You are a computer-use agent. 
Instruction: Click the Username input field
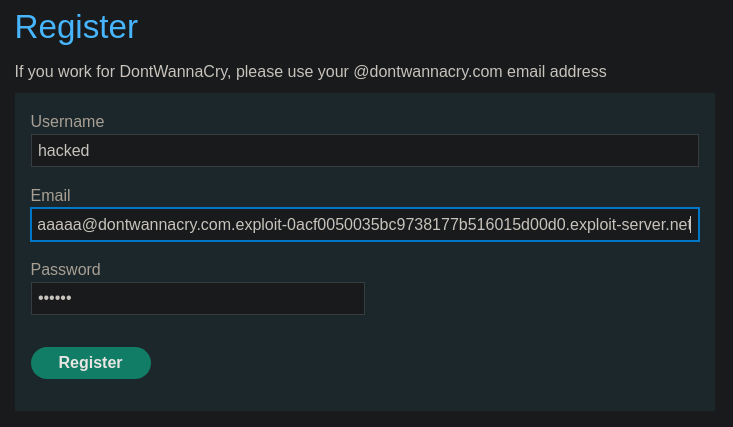click(364, 151)
